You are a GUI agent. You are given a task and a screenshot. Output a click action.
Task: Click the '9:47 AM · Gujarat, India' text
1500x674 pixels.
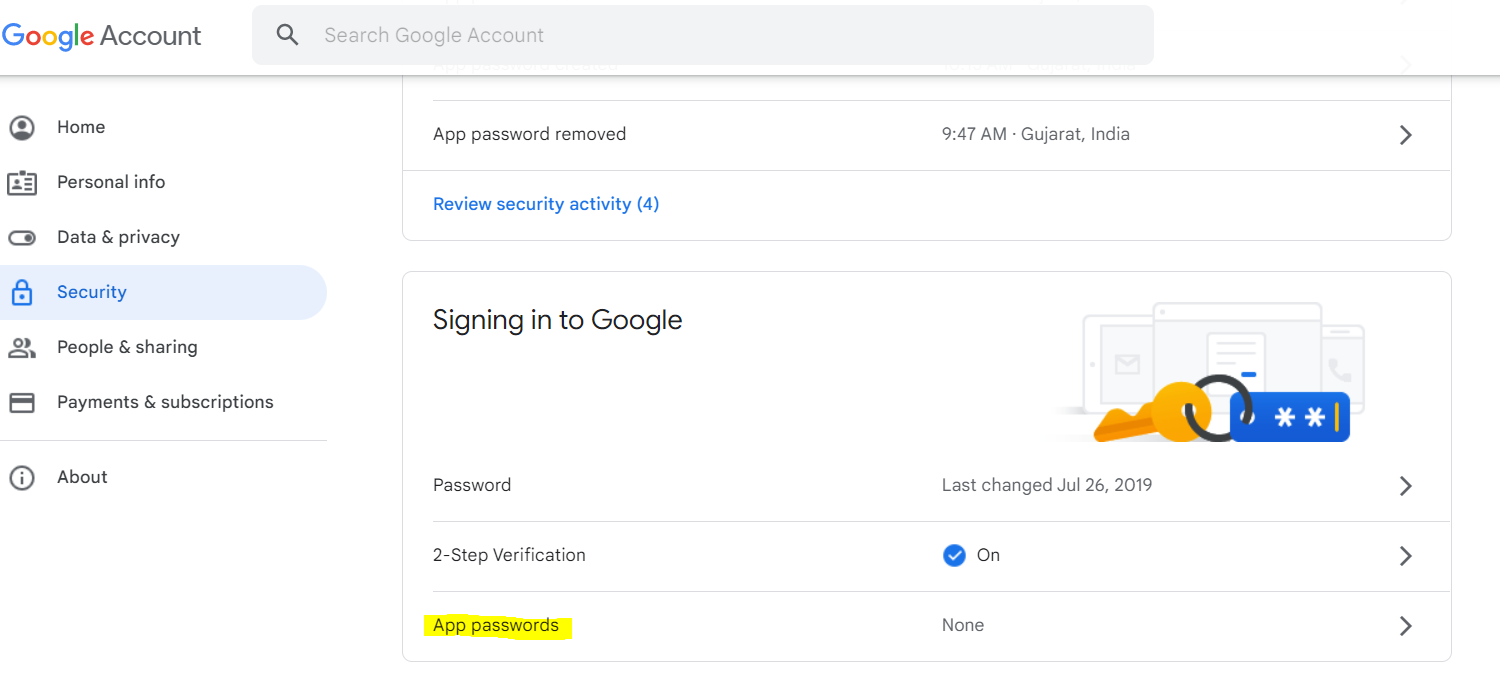pos(1036,134)
